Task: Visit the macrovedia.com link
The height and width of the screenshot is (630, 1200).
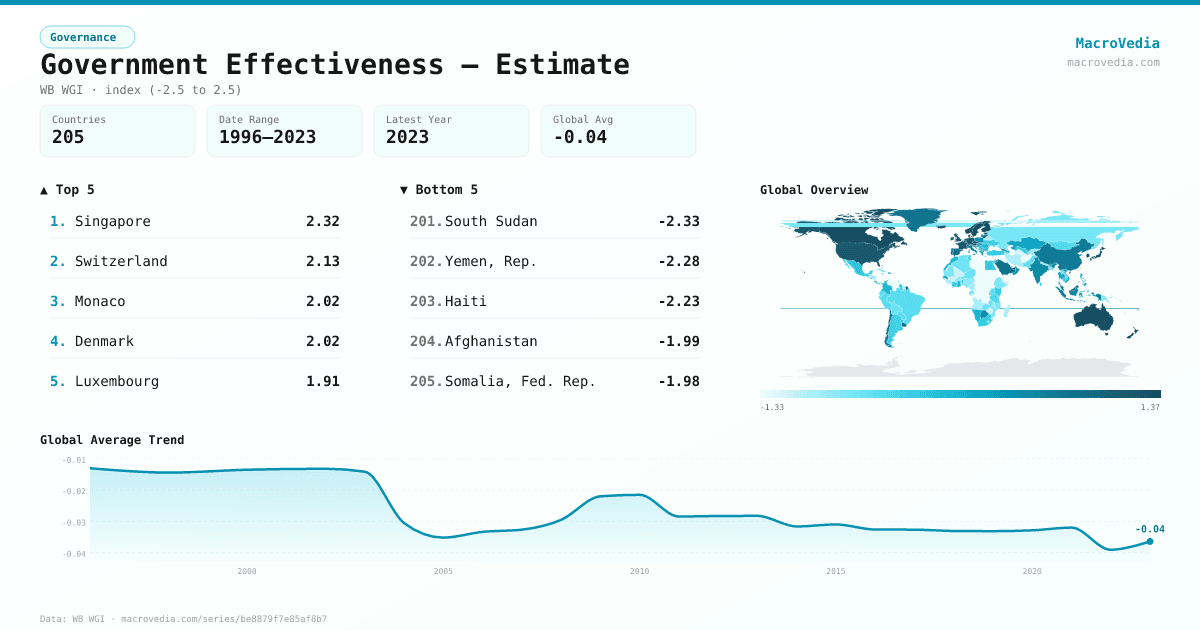Action: pyautogui.click(x=1113, y=62)
